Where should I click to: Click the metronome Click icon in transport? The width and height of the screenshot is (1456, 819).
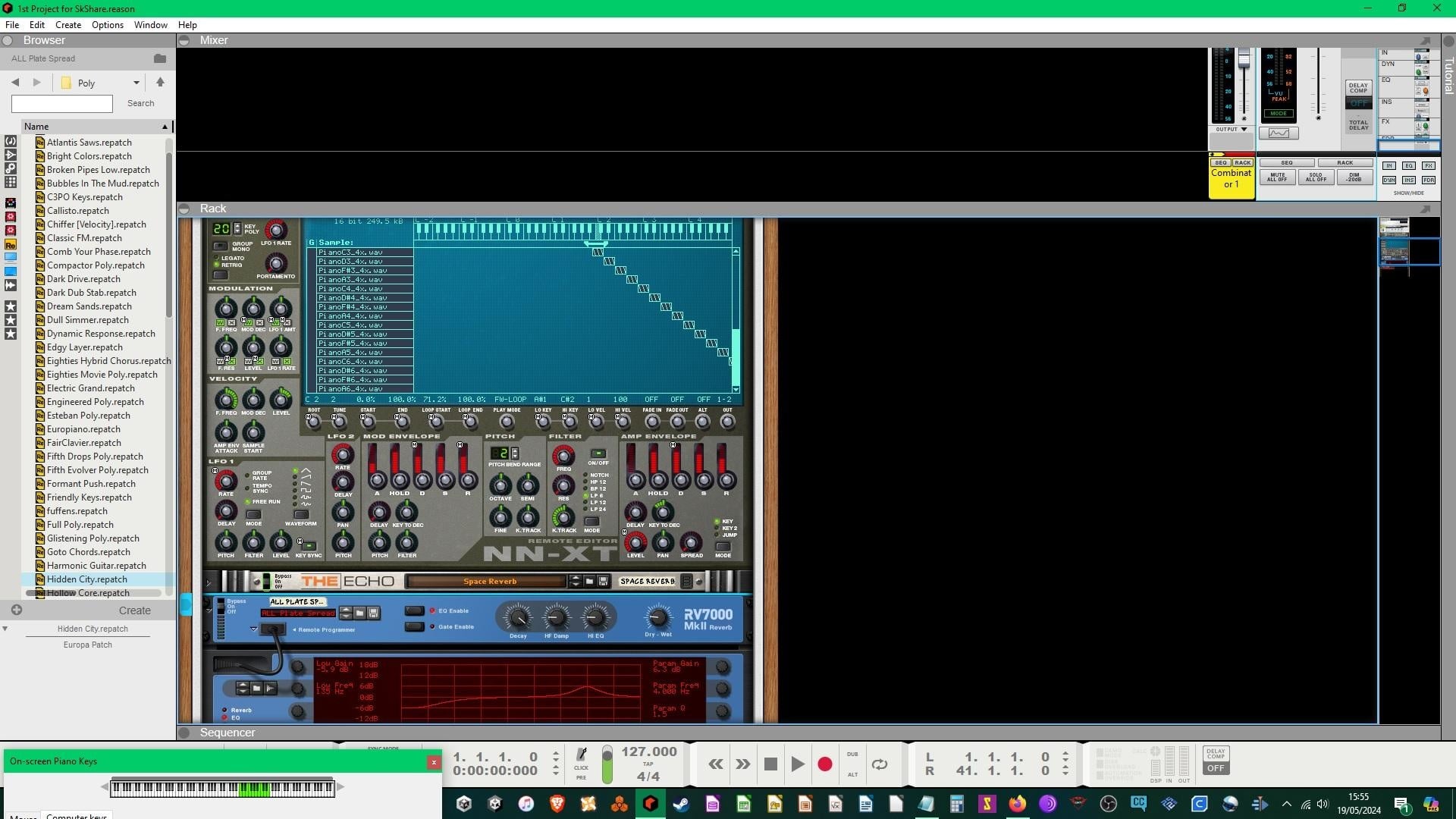click(581, 755)
